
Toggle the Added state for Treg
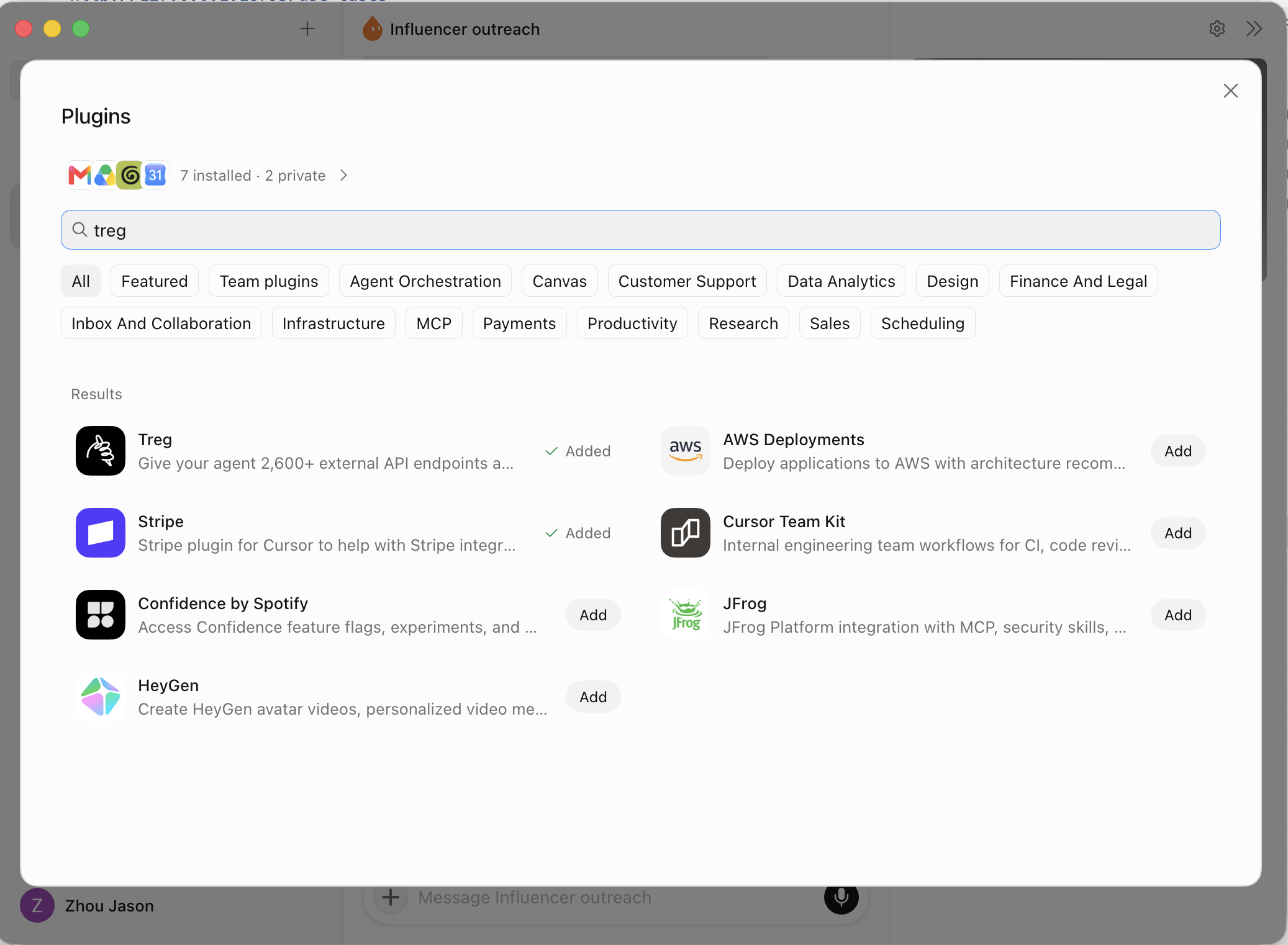click(x=578, y=451)
